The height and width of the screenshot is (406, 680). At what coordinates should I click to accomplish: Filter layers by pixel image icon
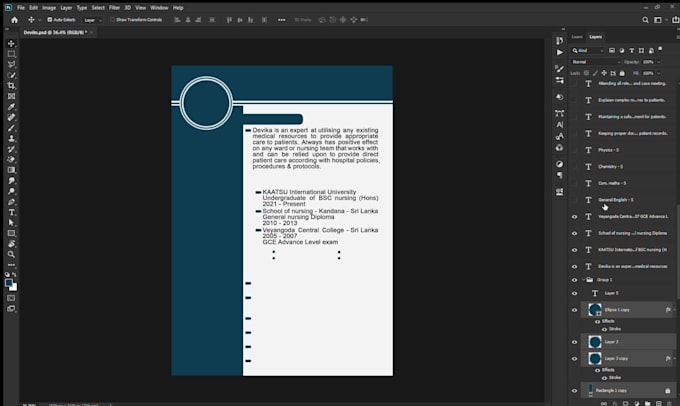pos(611,51)
